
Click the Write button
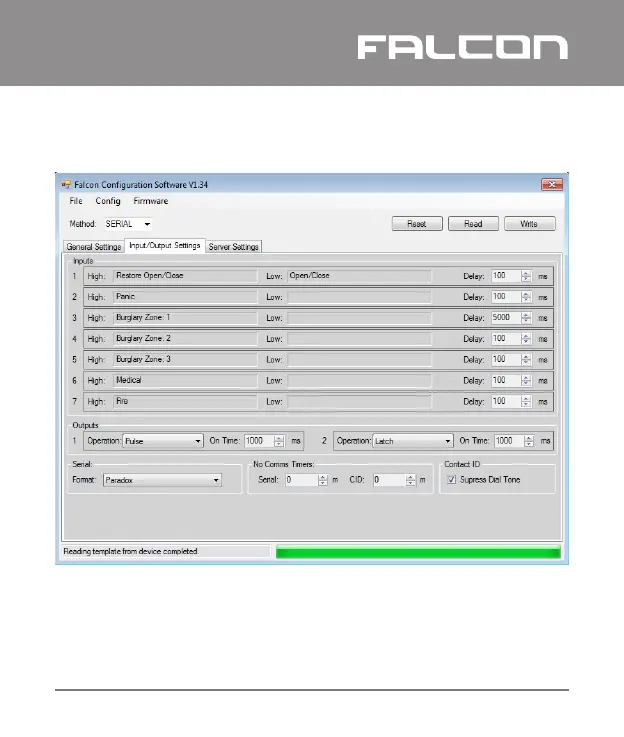530,224
